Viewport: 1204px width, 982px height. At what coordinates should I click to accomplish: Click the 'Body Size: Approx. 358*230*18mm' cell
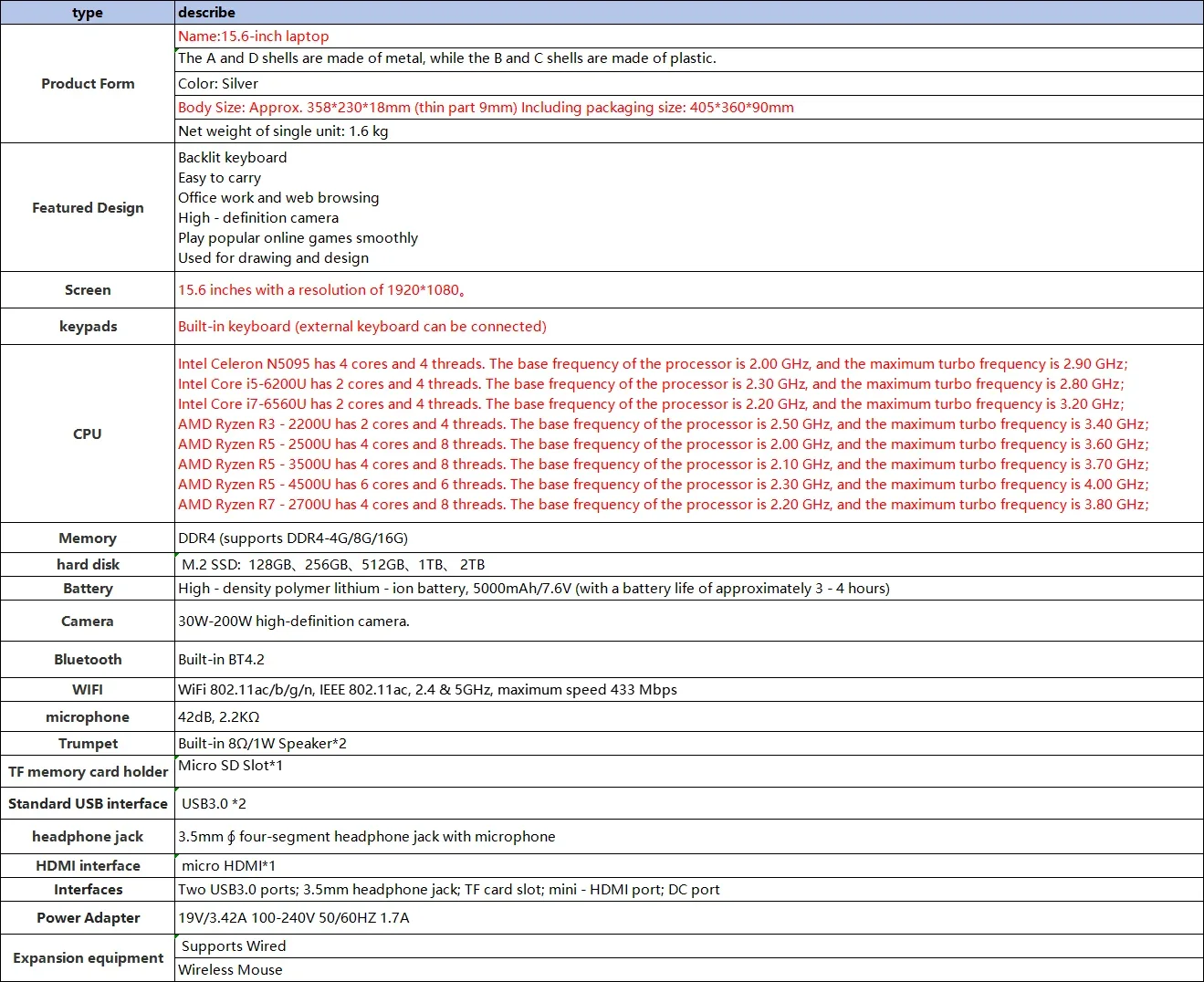689,107
